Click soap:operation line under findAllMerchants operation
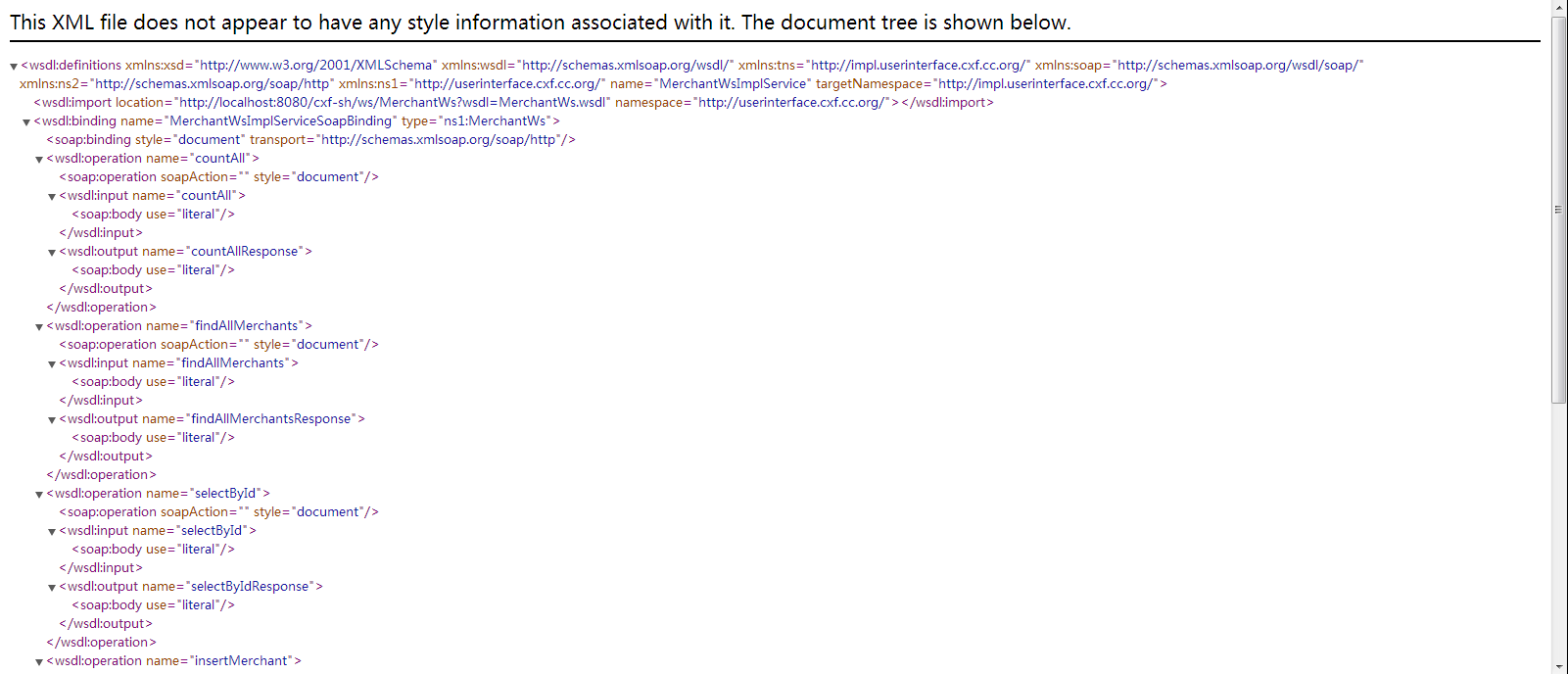Image resolution: width=1568 pixels, height=674 pixels. click(x=218, y=344)
